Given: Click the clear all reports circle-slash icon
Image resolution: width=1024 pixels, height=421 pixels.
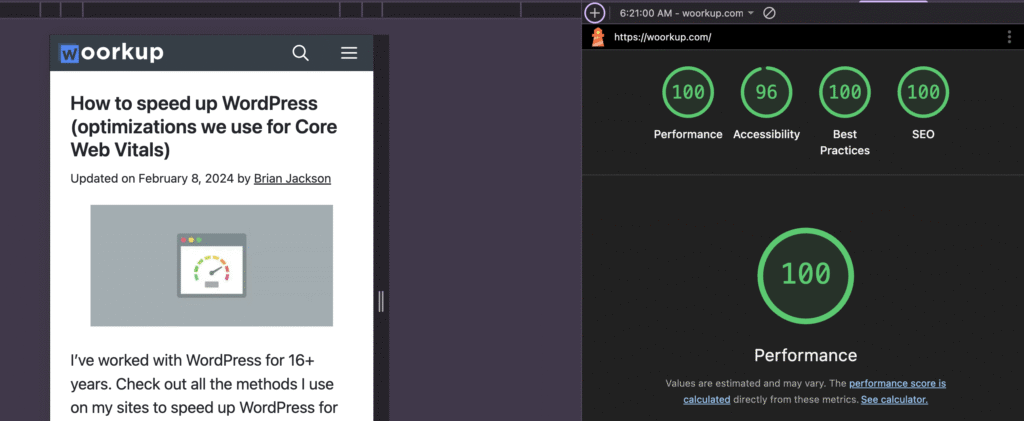Looking at the screenshot, I should tap(769, 13).
